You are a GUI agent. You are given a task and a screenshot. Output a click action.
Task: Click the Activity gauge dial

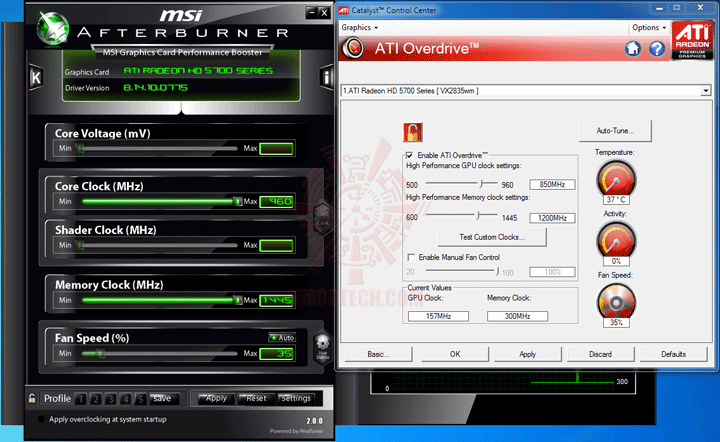(x=616, y=240)
